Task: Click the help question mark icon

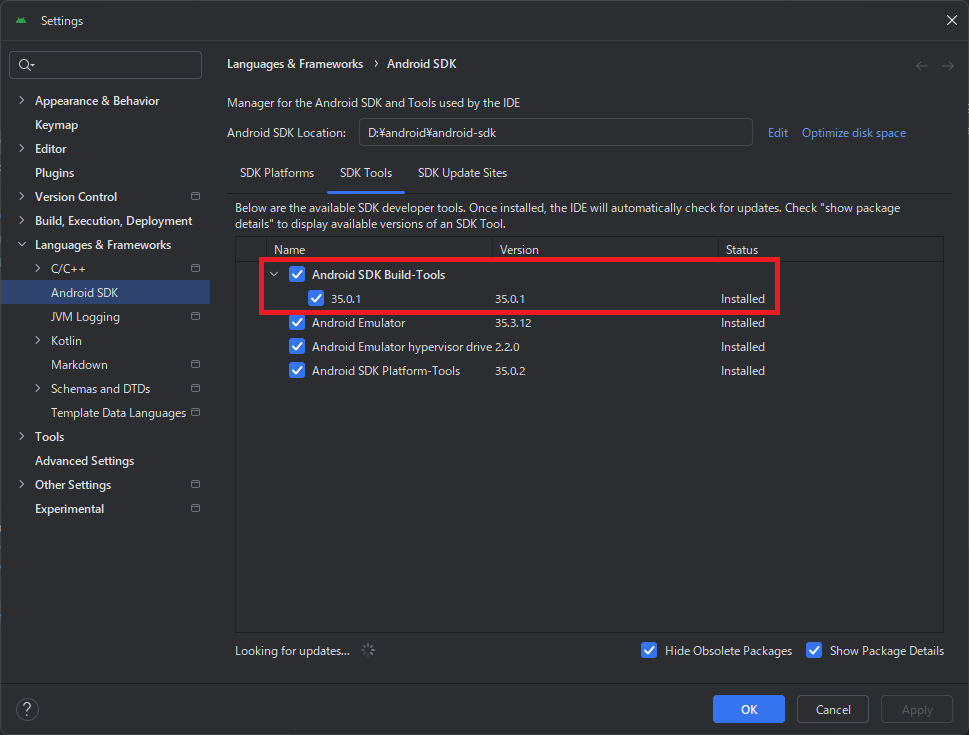Action: tap(27, 709)
